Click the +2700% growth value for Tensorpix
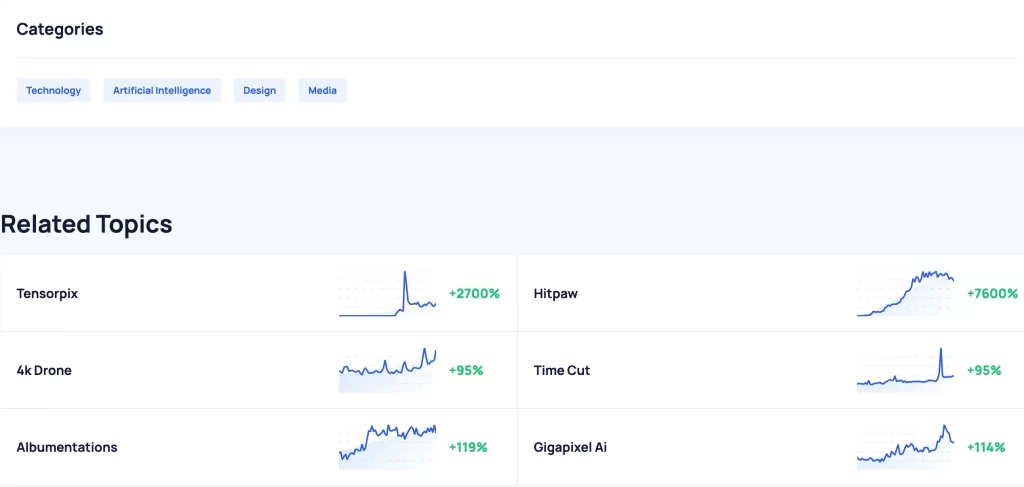The image size is (1024, 487). [474, 294]
